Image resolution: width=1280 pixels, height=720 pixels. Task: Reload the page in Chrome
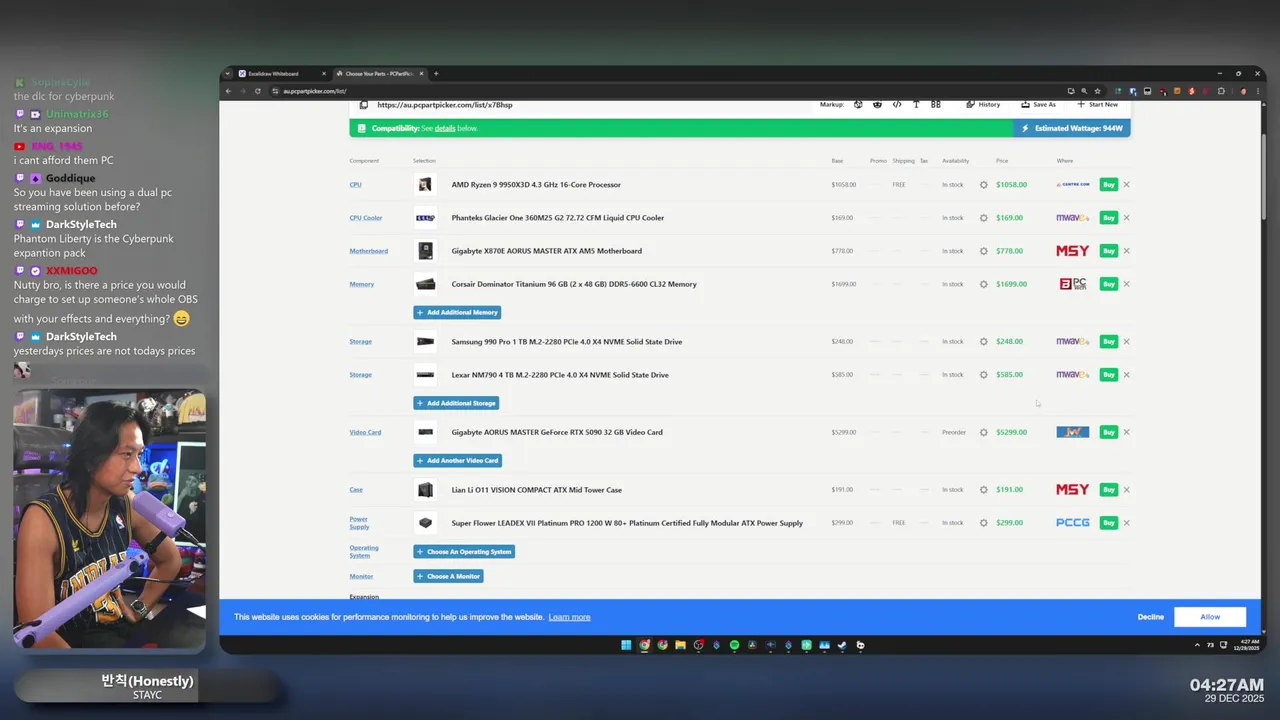[258, 91]
